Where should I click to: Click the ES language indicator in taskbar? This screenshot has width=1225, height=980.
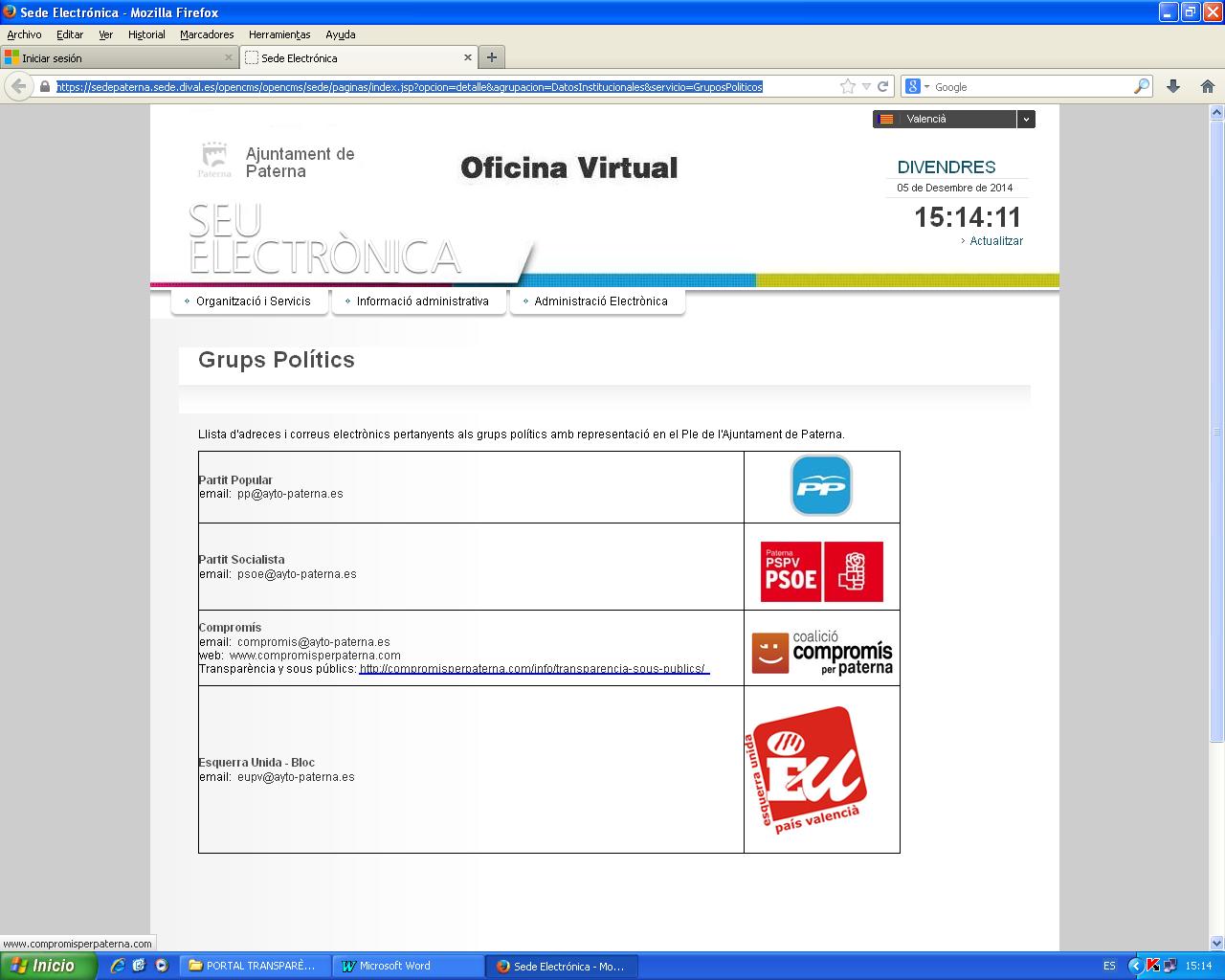(x=1109, y=966)
